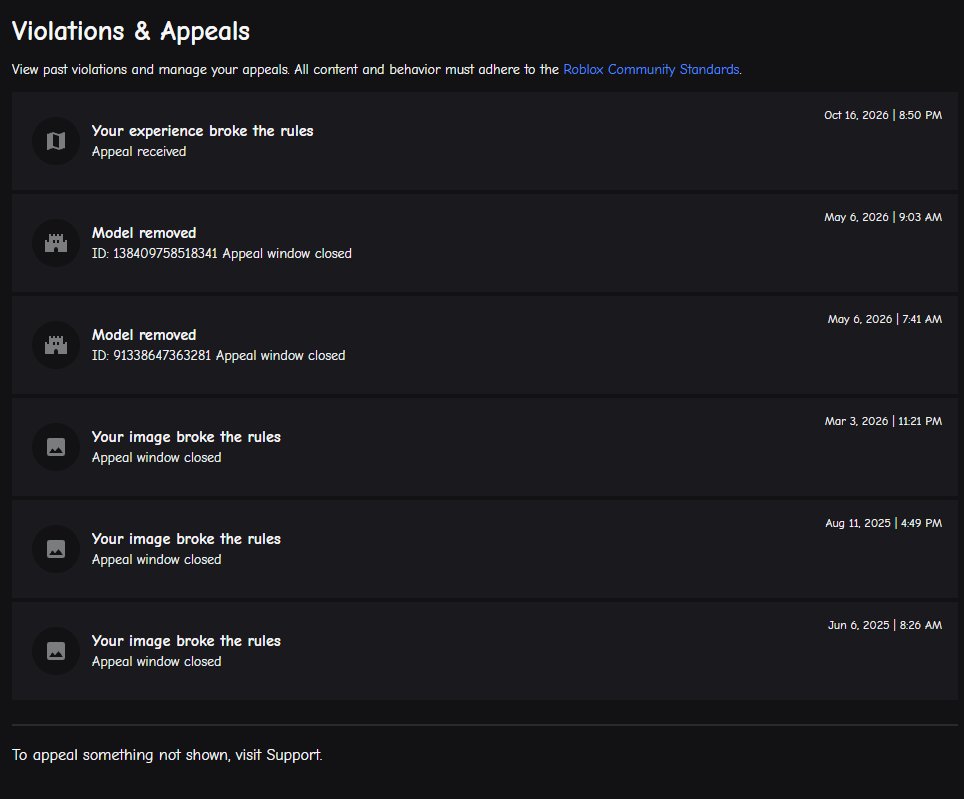This screenshot has height=799, width=964.
Task: Select model ID 91338647363281 text
Action: (151, 356)
